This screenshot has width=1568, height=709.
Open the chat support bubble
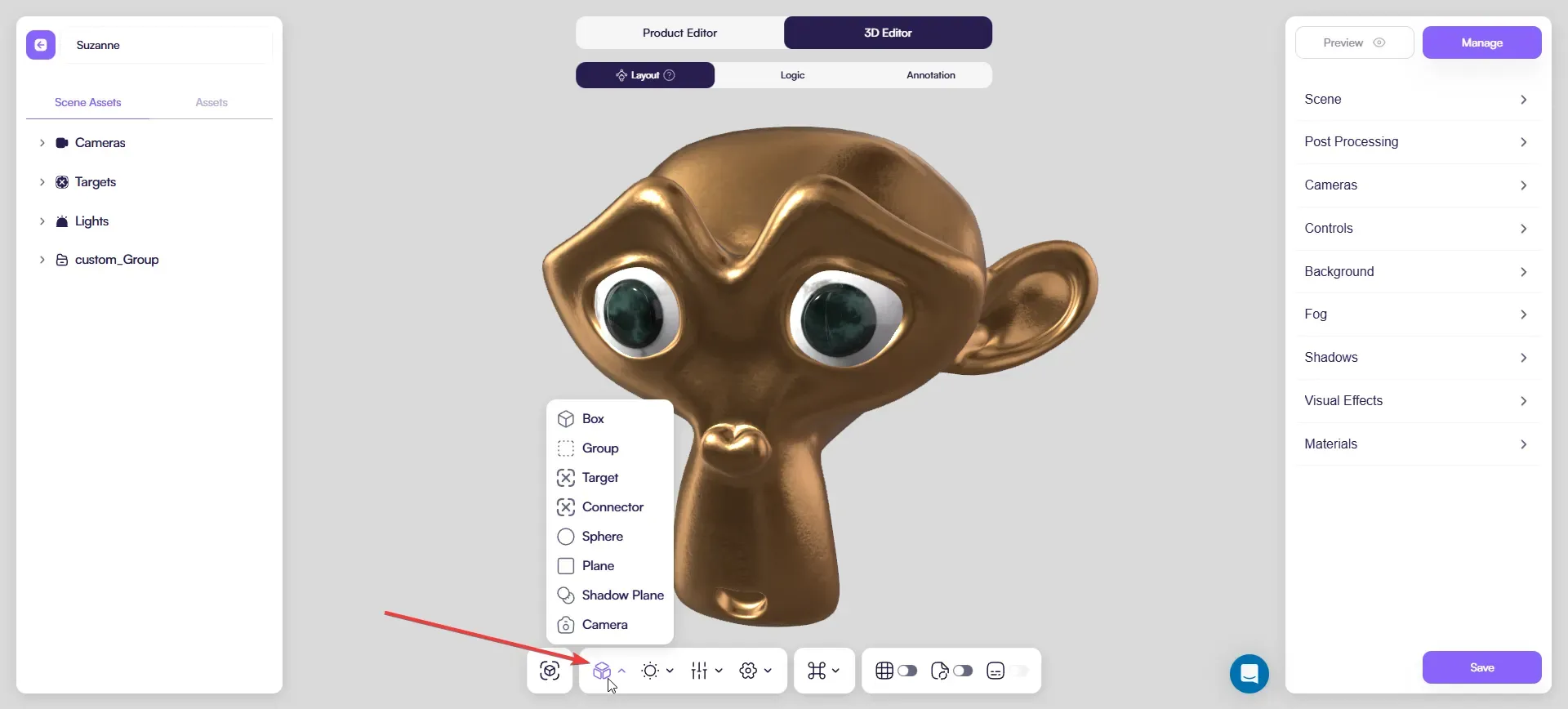pyautogui.click(x=1249, y=673)
